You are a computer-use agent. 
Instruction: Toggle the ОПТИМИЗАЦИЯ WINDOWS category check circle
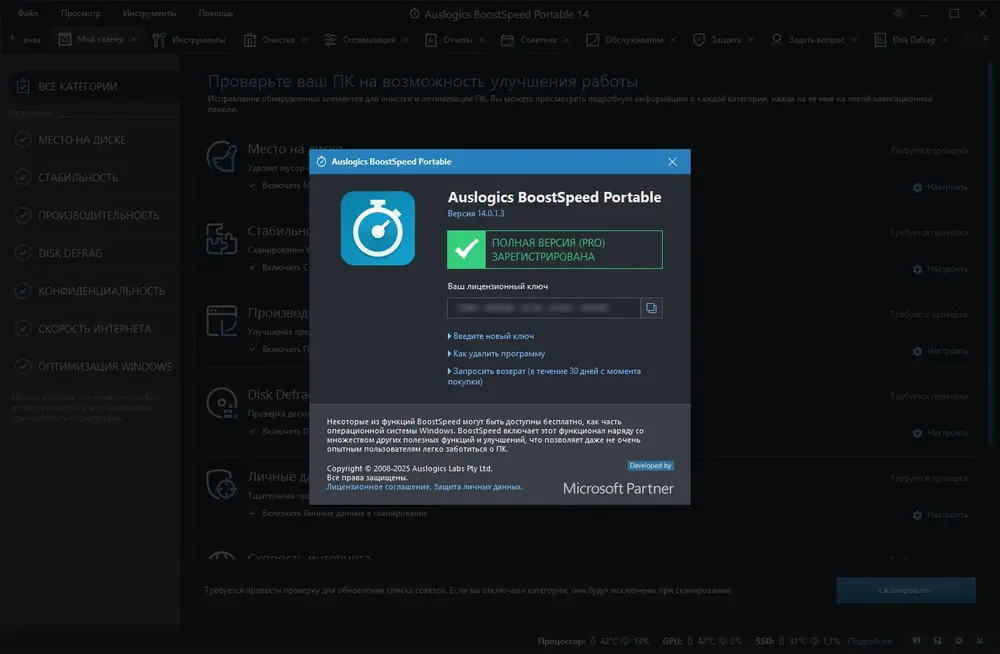pyautogui.click(x=23, y=366)
